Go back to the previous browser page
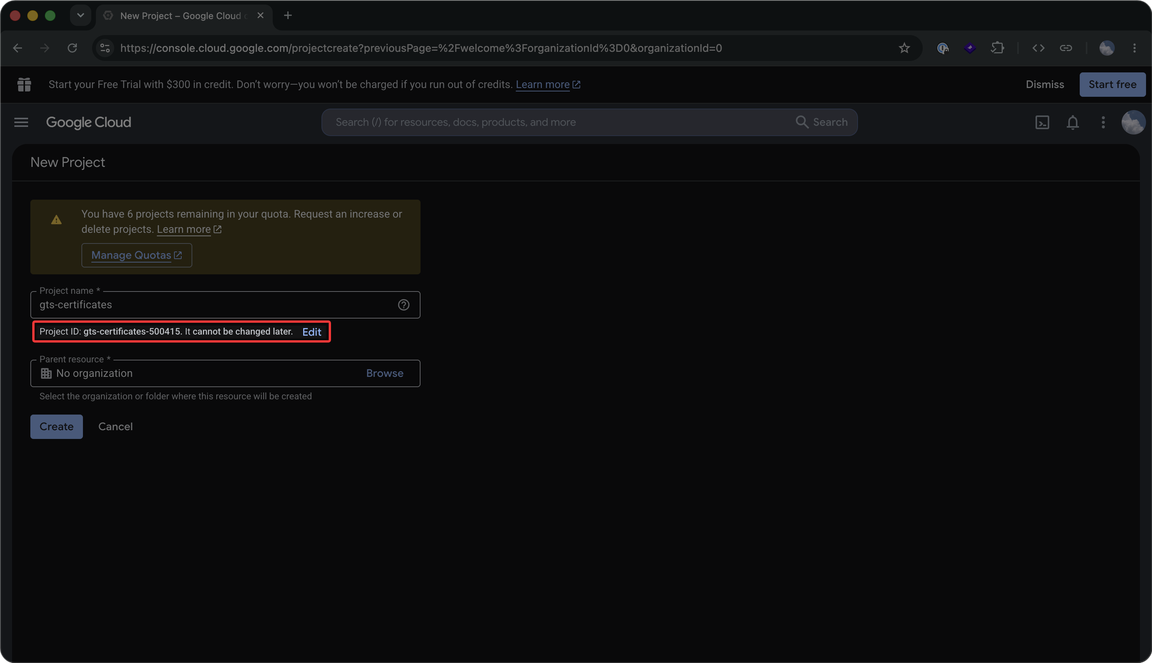1152x663 pixels. tap(18, 48)
